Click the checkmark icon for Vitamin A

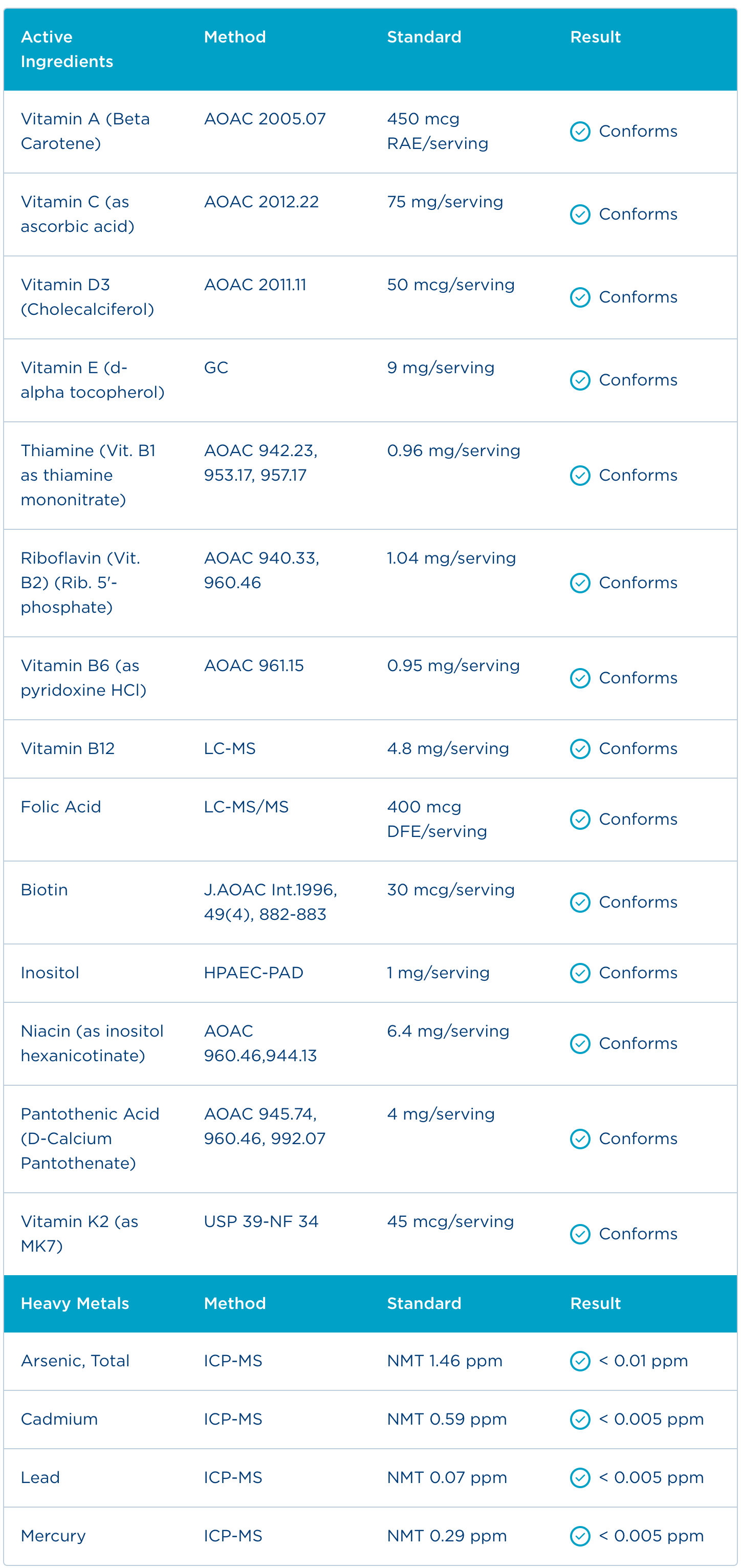coord(579,132)
